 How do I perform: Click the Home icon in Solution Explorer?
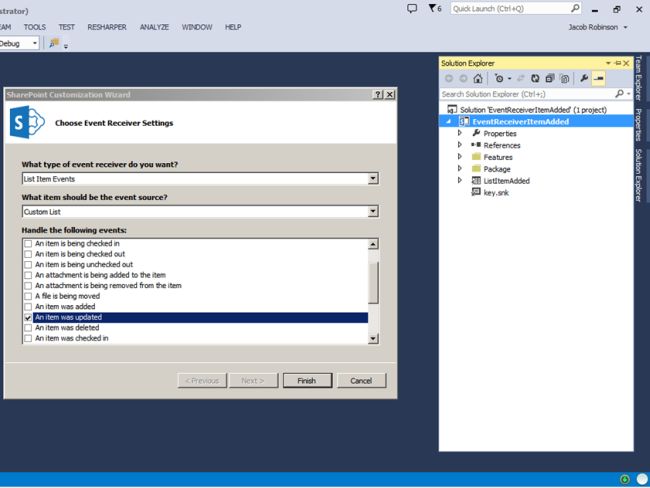[x=478, y=78]
